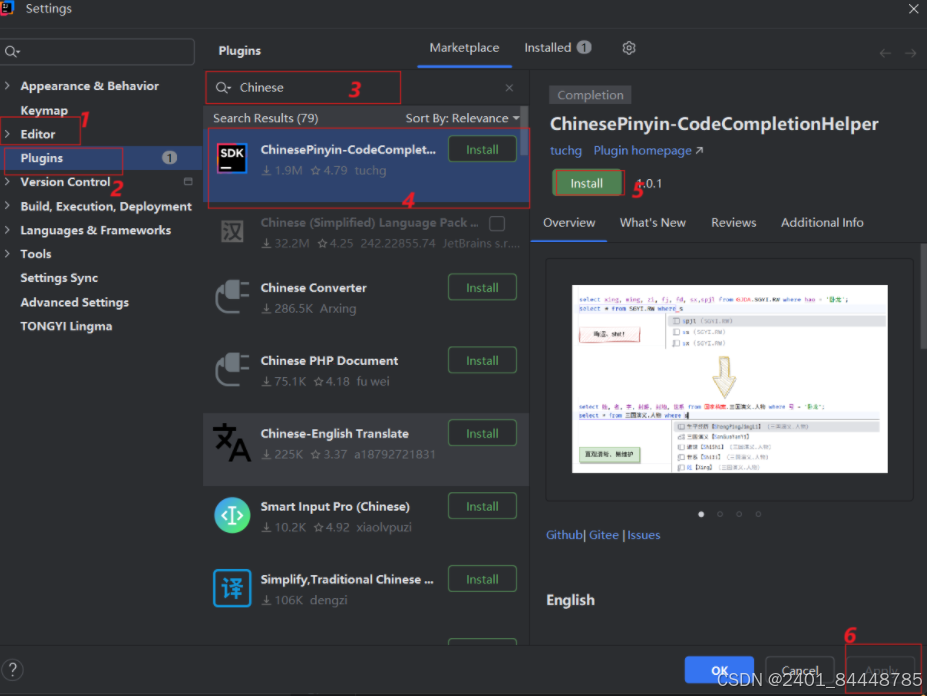
Task: Open the plugin settings gear icon
Action: [629, 48]
